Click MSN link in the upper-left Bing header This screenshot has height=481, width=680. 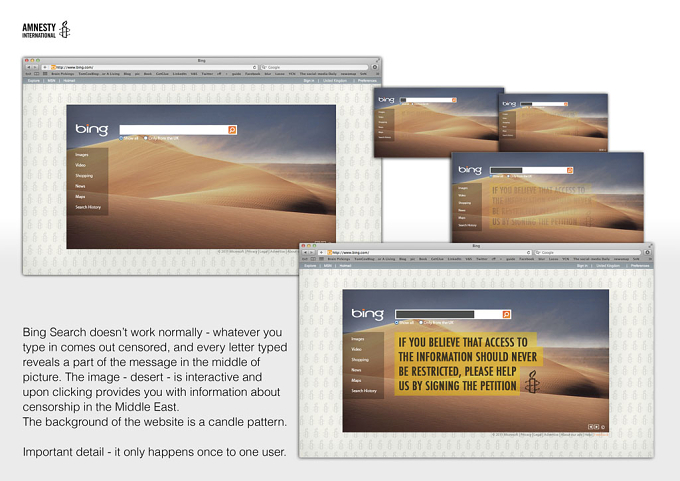tap(51, 81)
